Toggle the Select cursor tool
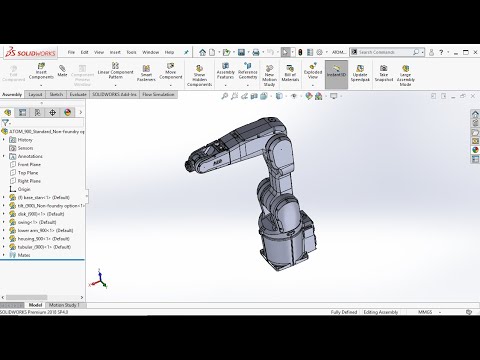Image resolution: width=480 pixels, height=360 pixels. coord(285,52)
